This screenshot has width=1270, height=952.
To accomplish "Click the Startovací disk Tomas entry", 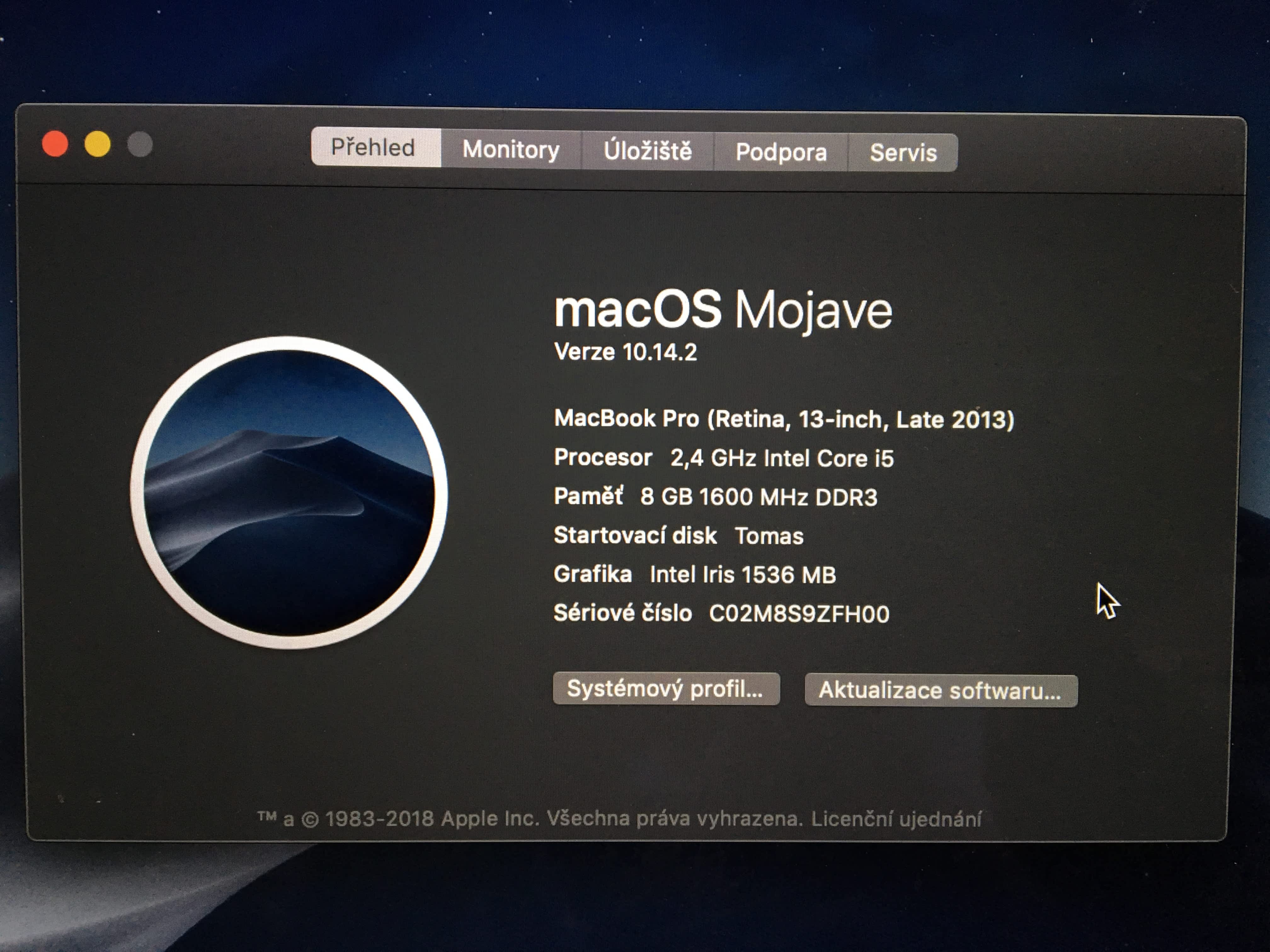I will 678,535.
